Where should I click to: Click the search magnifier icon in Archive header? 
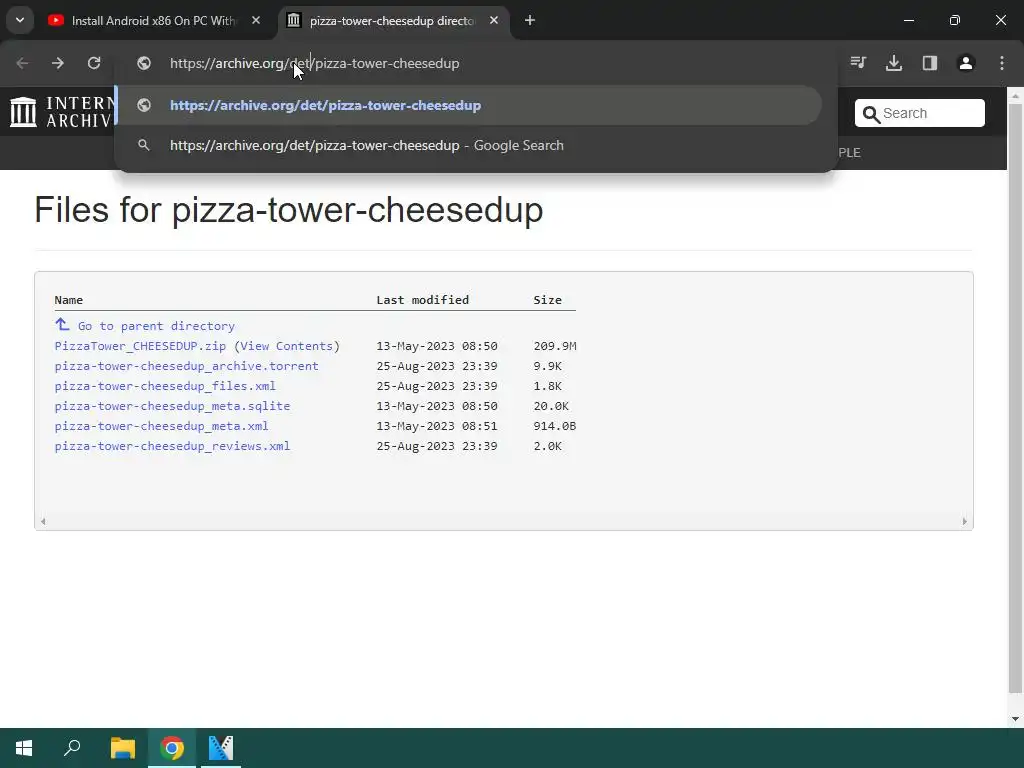[871, 114]
